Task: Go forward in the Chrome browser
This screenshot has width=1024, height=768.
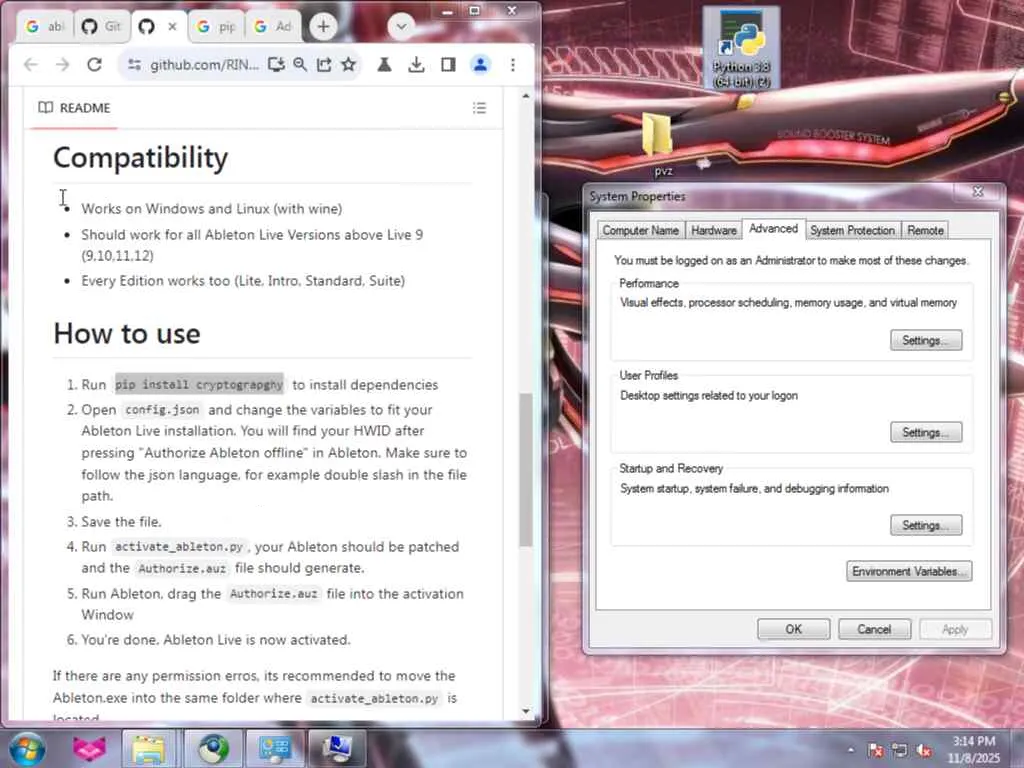Action: tap(62, 64)
